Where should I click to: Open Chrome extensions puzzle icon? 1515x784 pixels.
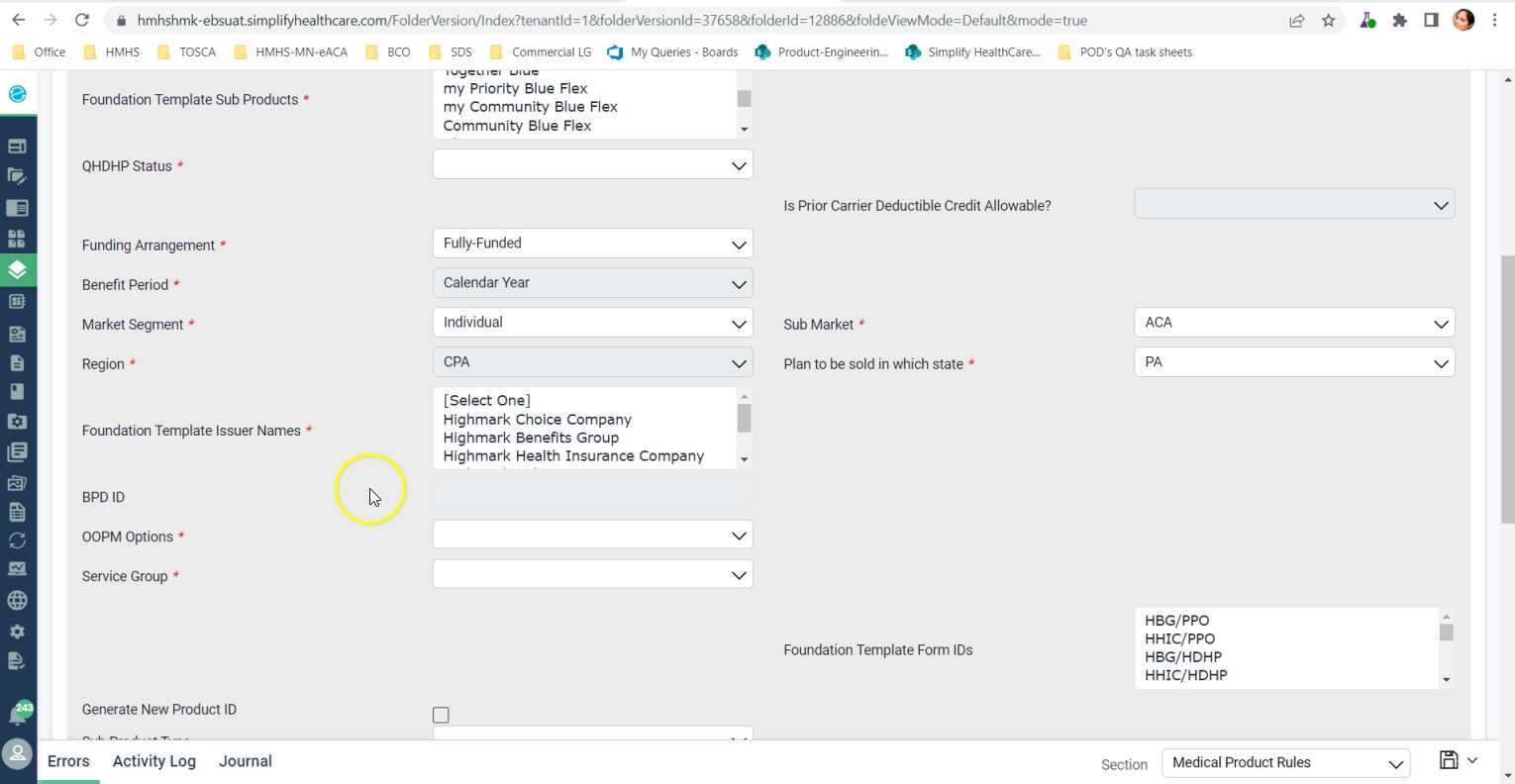(1399, 20)
